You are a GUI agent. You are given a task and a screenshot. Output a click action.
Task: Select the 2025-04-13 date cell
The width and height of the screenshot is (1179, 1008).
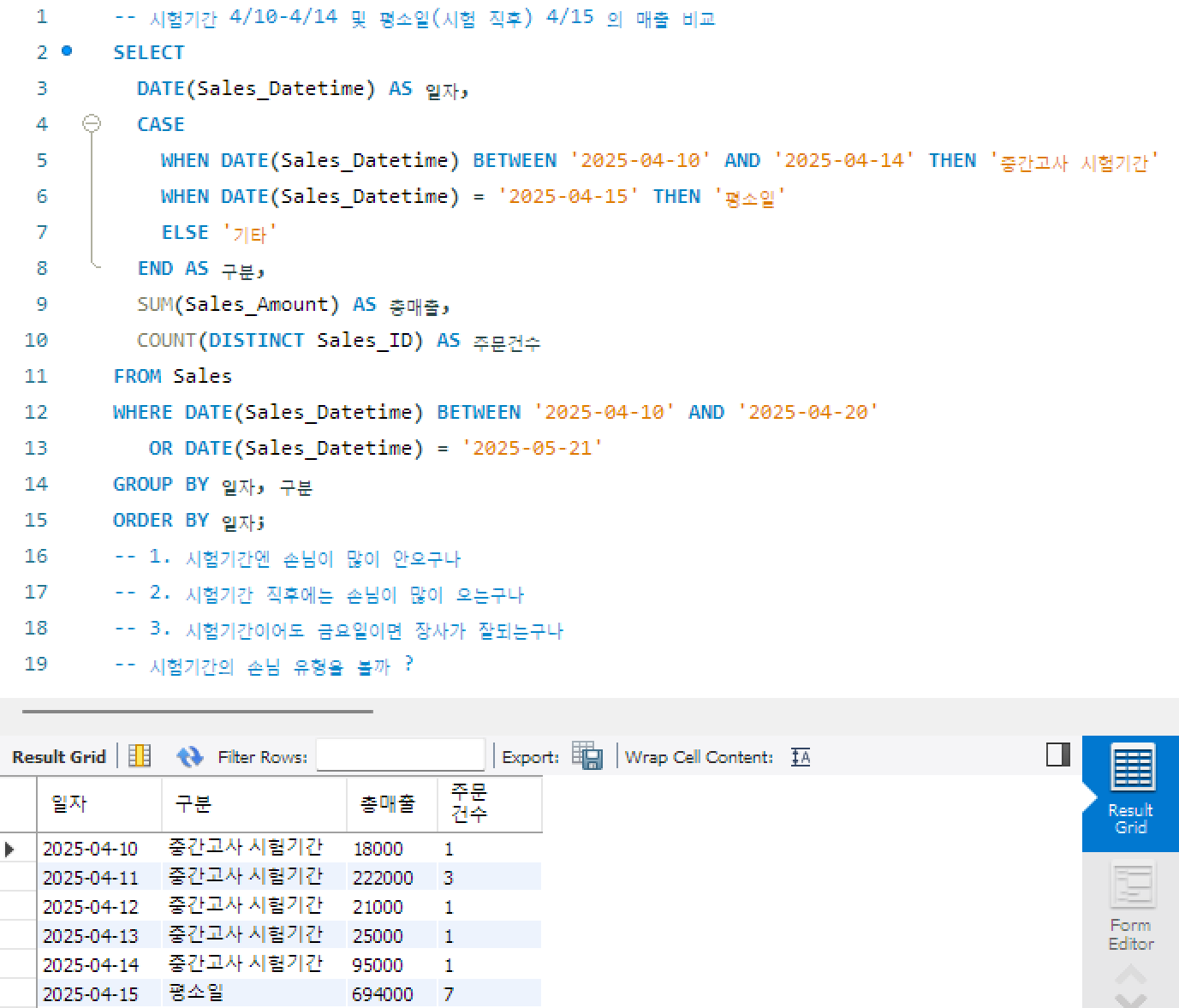99,935
